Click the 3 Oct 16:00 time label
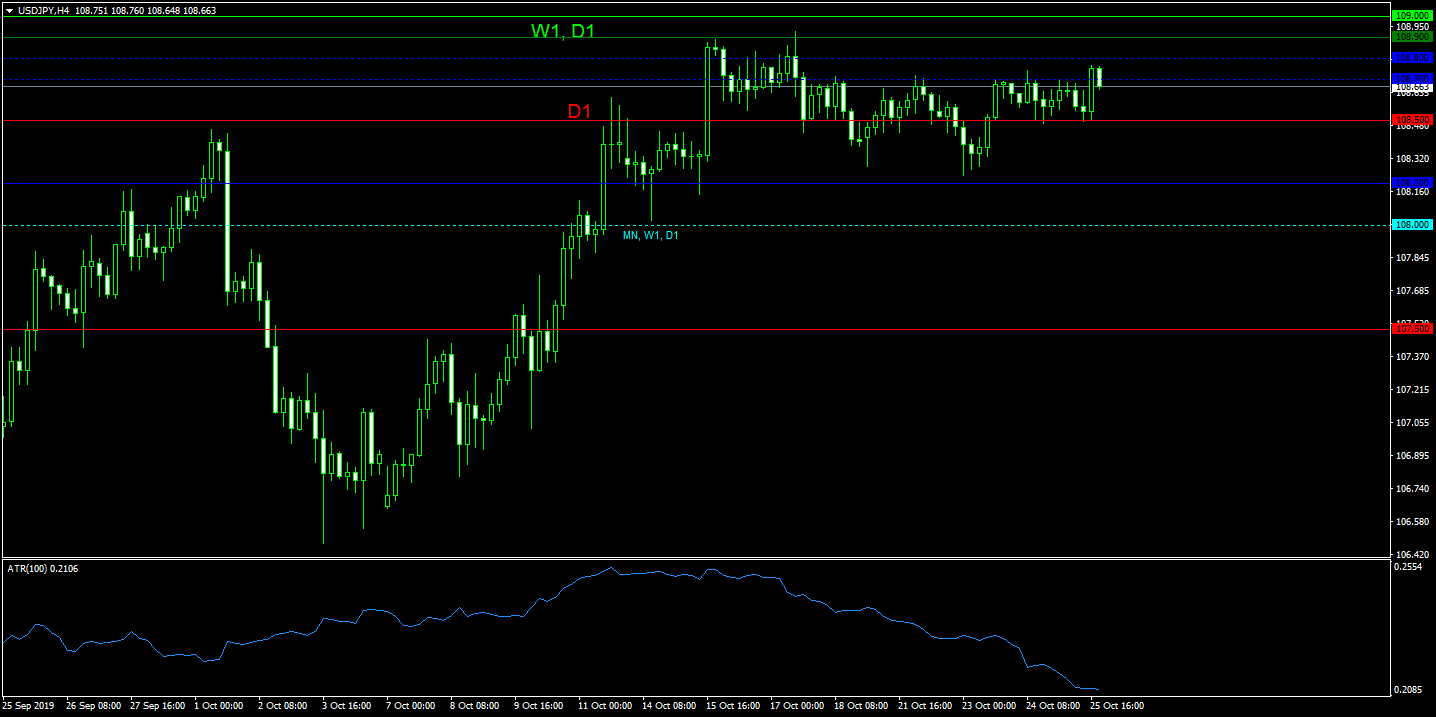 (346, 706)
